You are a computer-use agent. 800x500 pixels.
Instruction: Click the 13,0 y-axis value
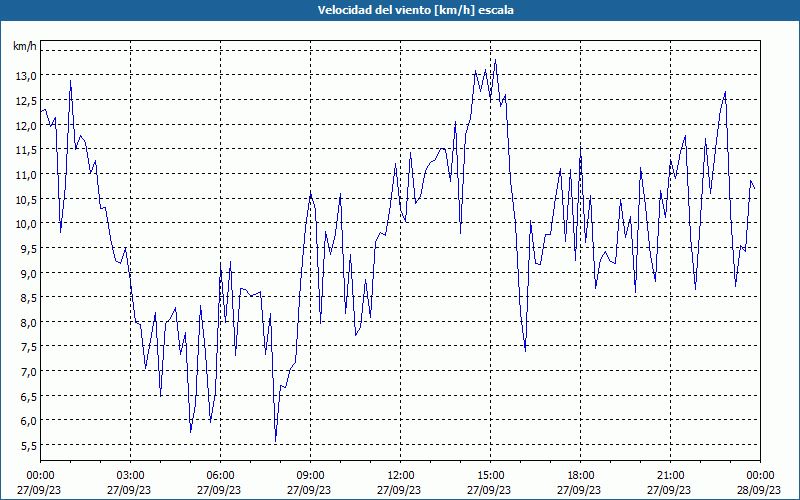click(26, 76)
